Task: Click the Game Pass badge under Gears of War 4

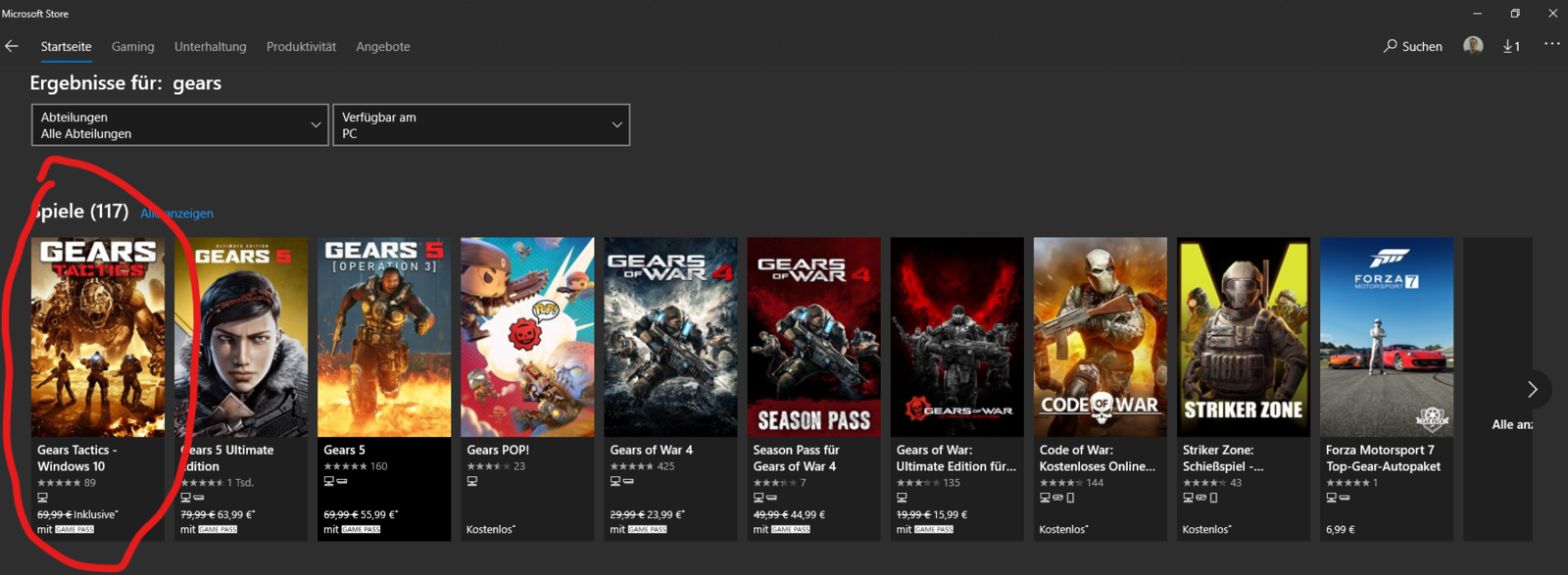Action: [647, 530]
